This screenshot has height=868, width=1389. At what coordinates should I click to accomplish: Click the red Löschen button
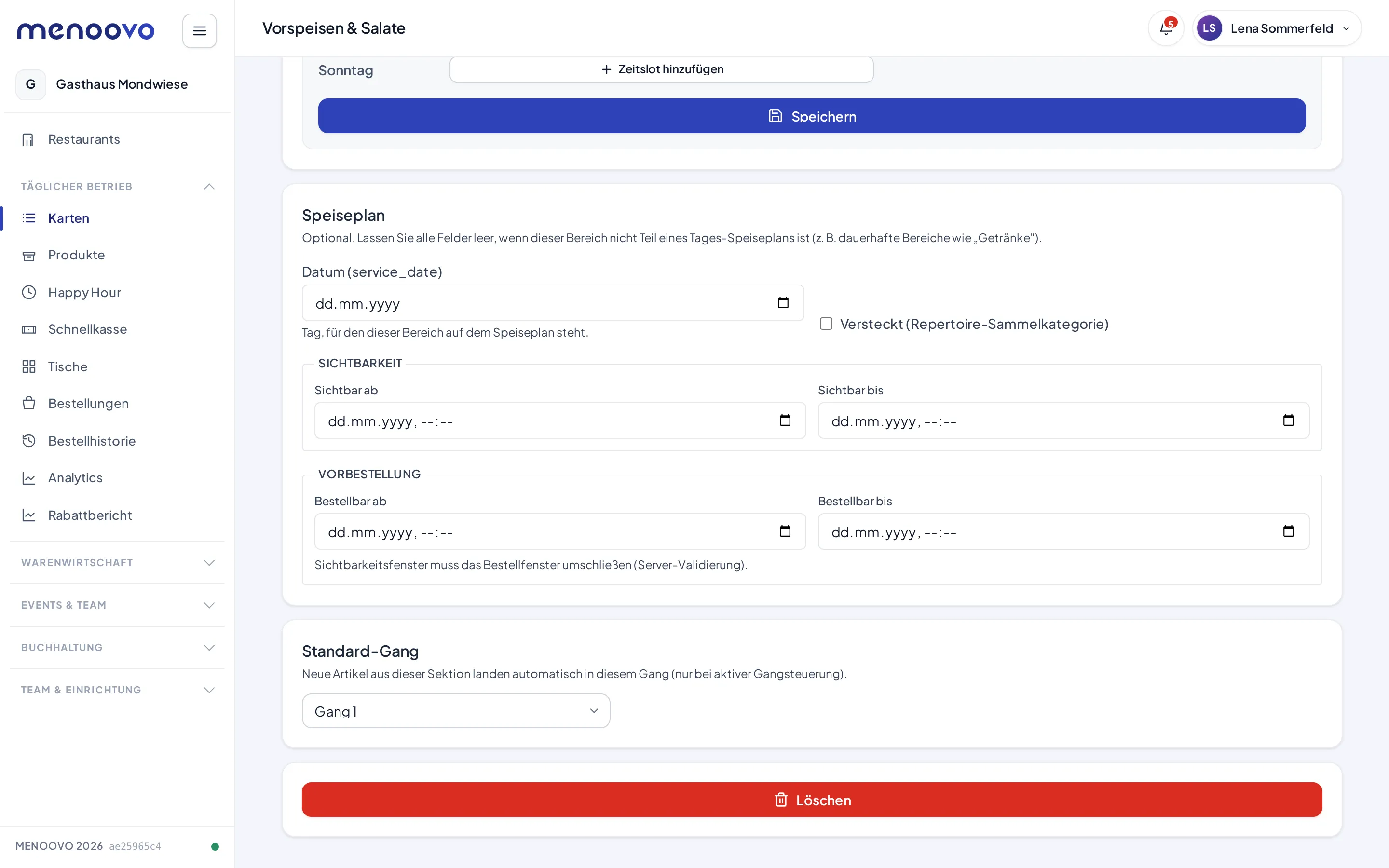point(812,800)
